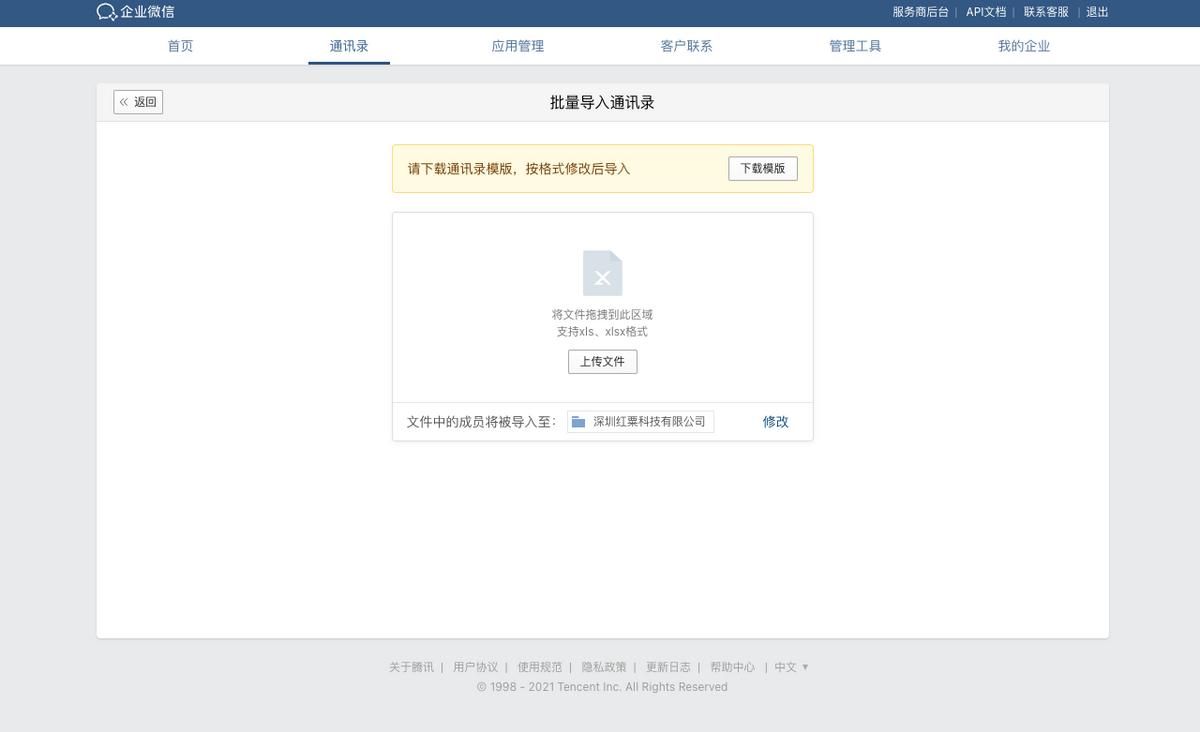Screen dimensions: 1200x732
Task: Click 联系客服 in the top bar
Action: click(1044, 12)
